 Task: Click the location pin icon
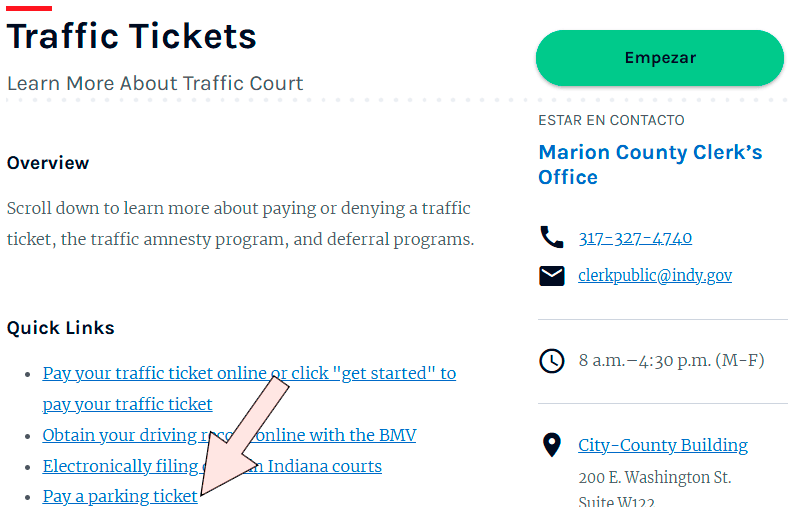[551, 445]
